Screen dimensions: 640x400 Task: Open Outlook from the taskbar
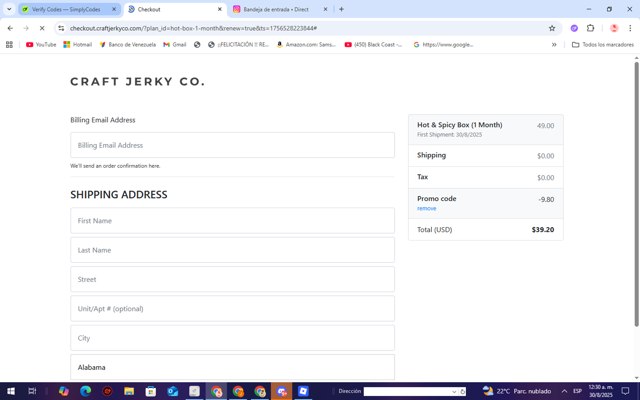pos(173,391)
